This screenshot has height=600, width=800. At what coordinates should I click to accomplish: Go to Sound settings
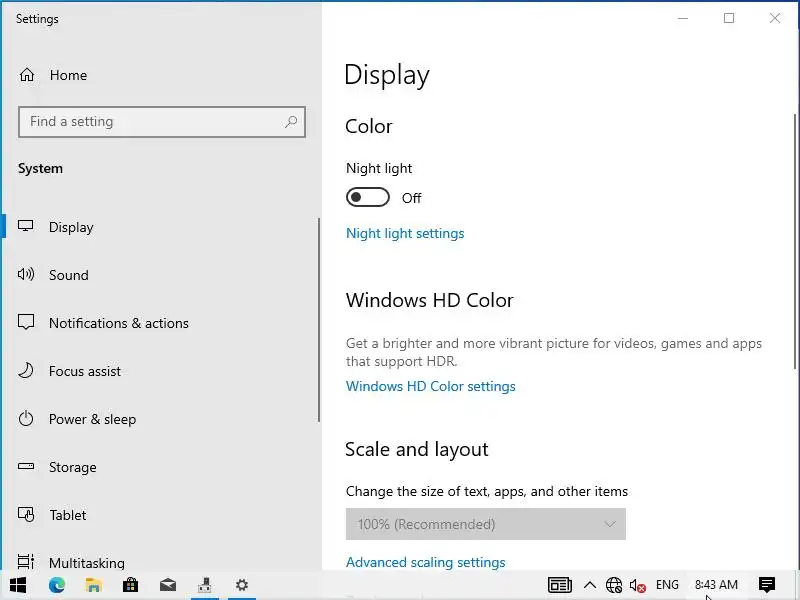(x=161, y=274)
